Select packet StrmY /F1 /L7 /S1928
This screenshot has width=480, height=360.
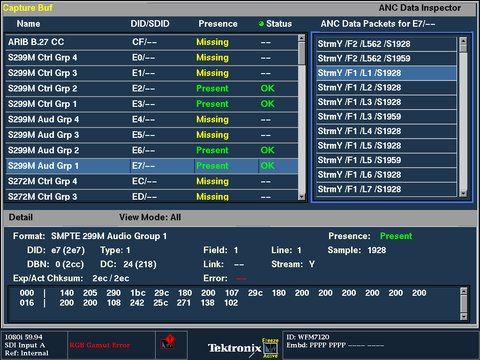click(386, 189)
